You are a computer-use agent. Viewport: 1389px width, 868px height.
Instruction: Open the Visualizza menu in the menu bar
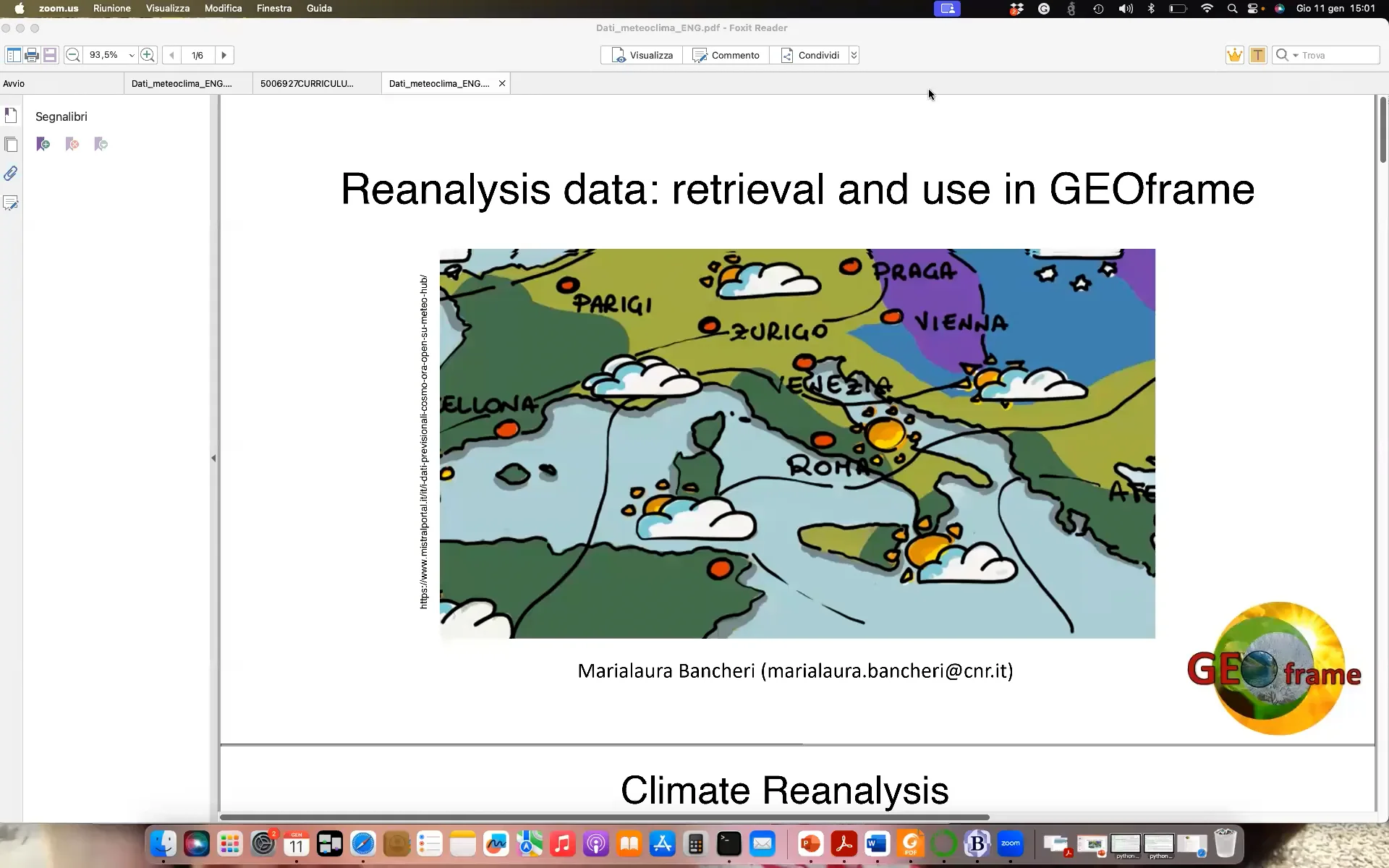(168, 9)
